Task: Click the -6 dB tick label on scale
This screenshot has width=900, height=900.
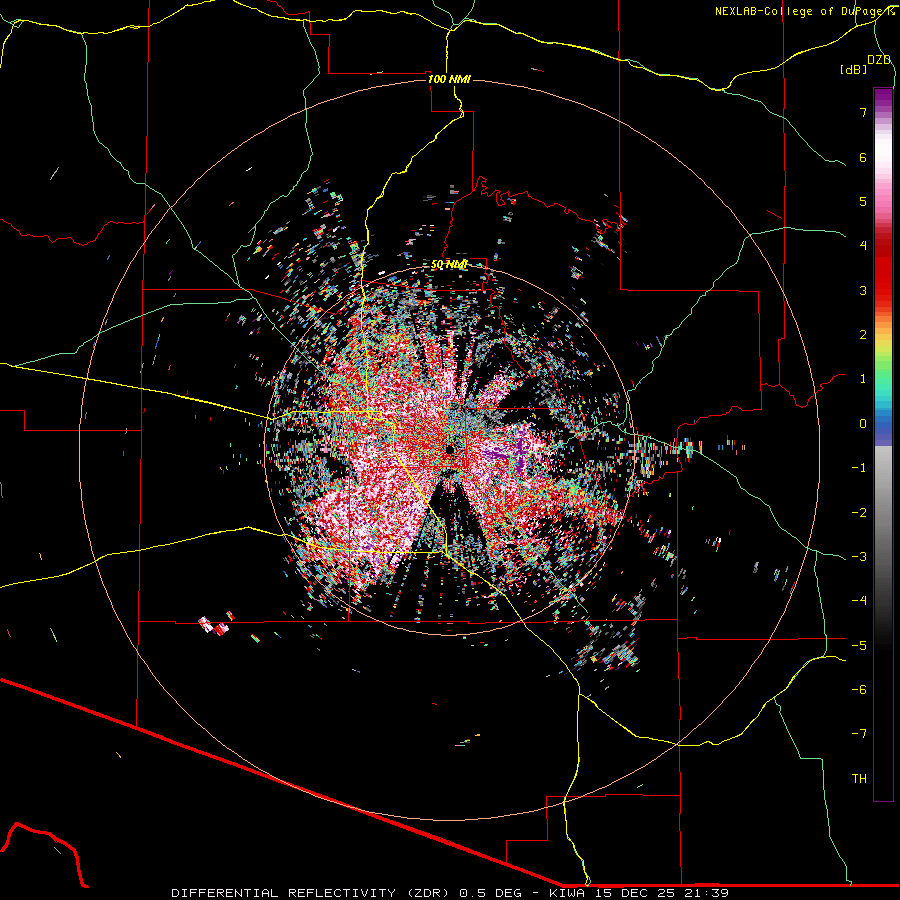Action: tap(859, 689)
